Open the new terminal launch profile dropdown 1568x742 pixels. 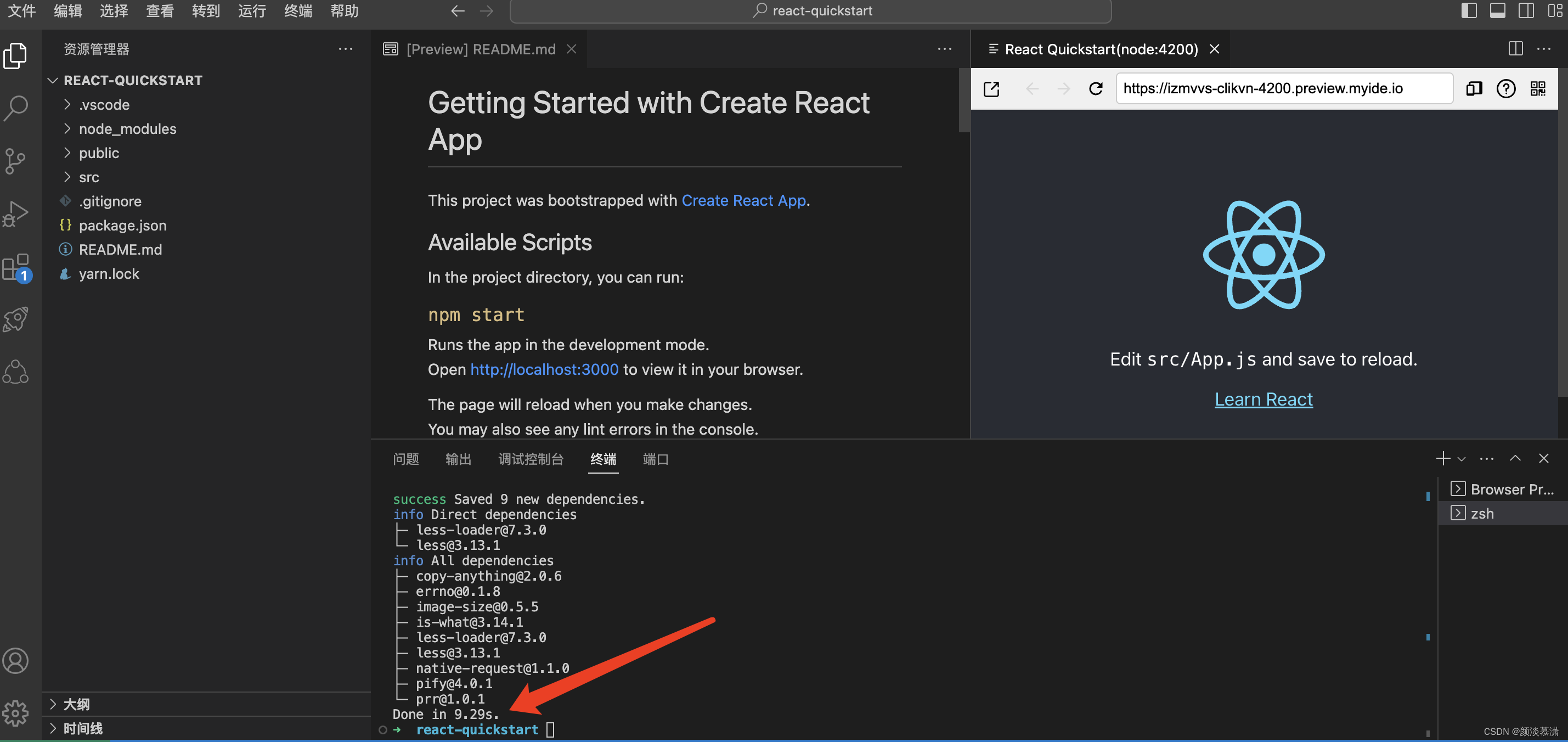click(x=1462, y=459)
